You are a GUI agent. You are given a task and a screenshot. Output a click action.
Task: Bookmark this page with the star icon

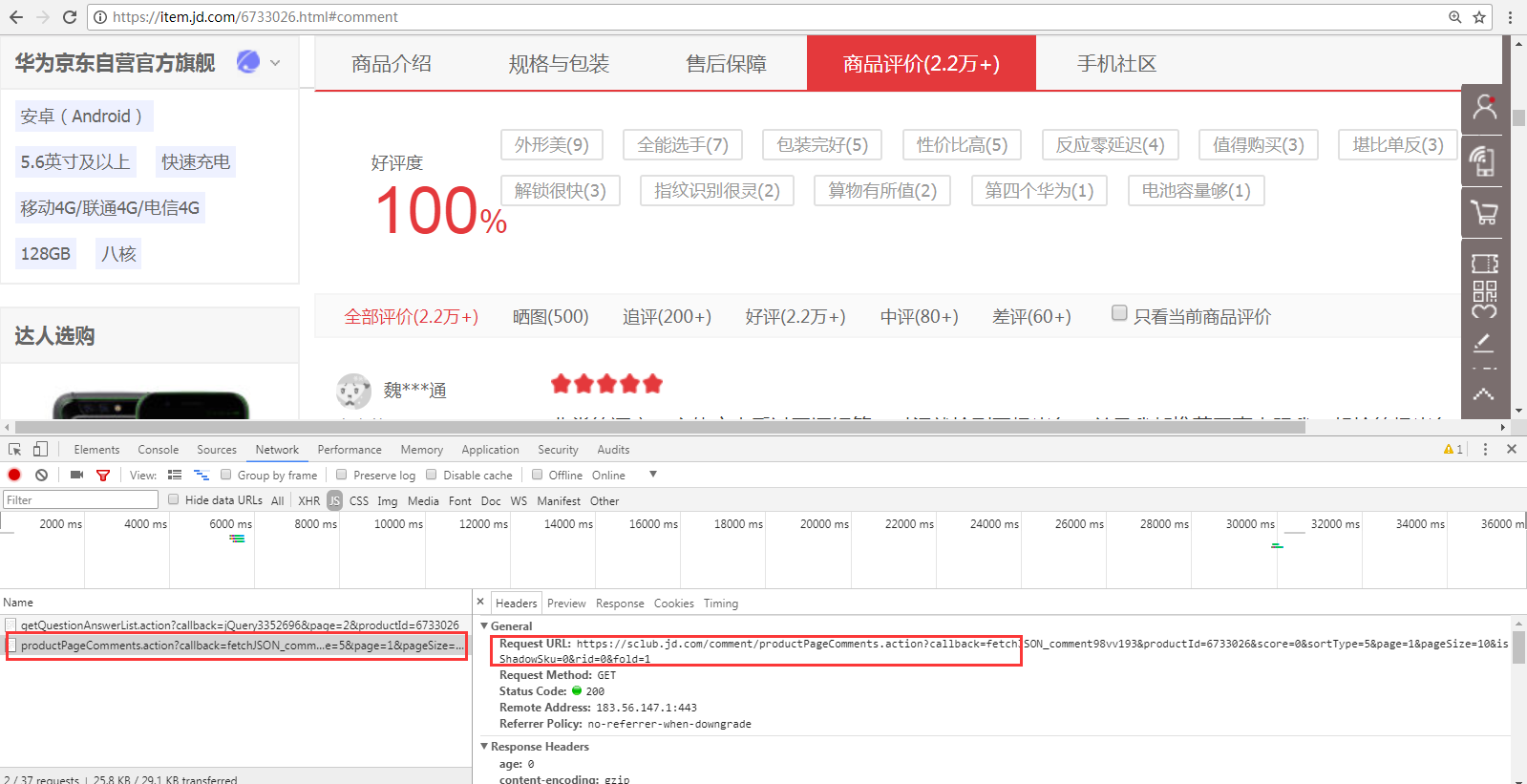(x=1478, y=17)
